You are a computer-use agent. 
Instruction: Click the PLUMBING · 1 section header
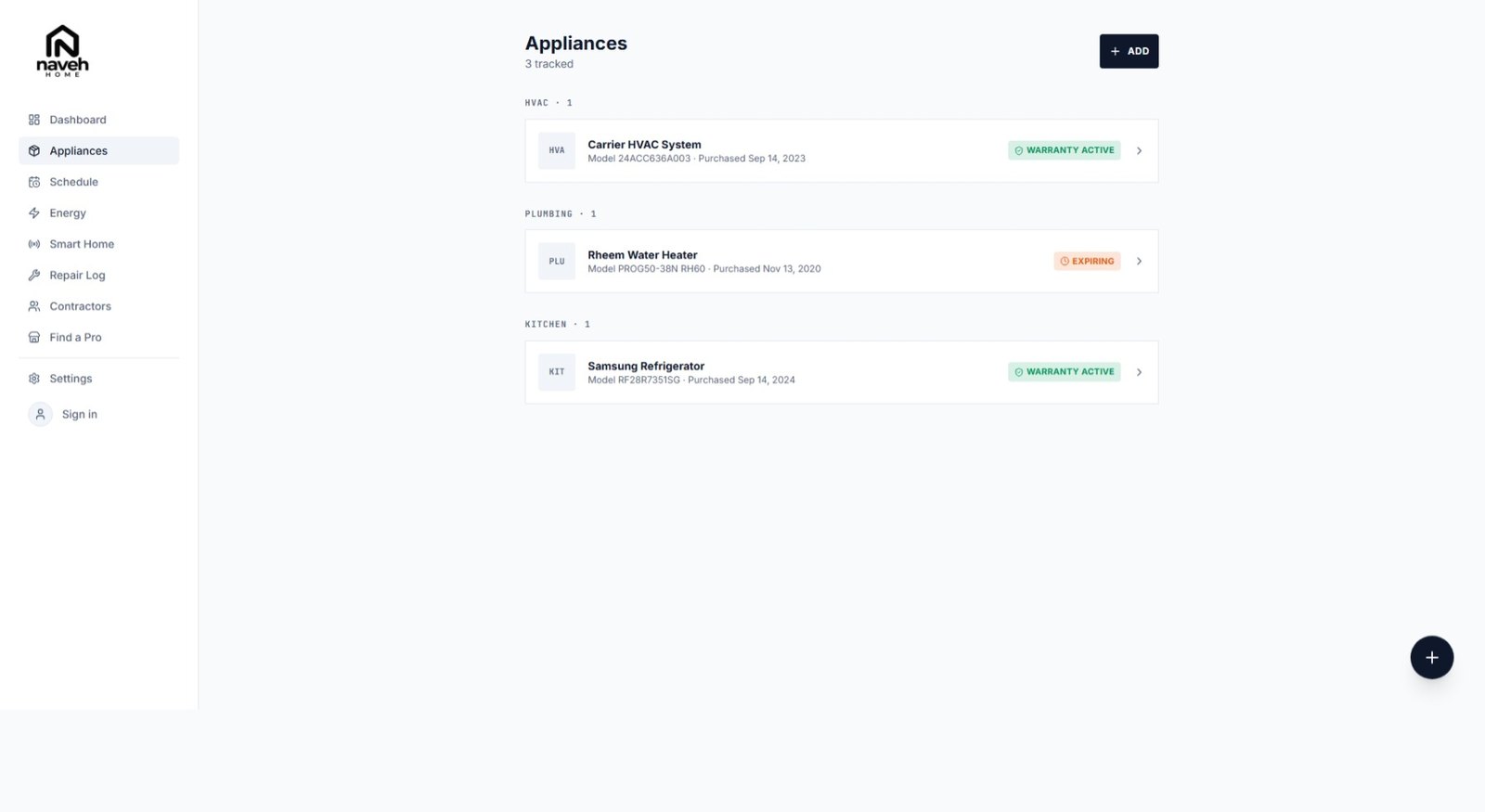coord(561,214)
